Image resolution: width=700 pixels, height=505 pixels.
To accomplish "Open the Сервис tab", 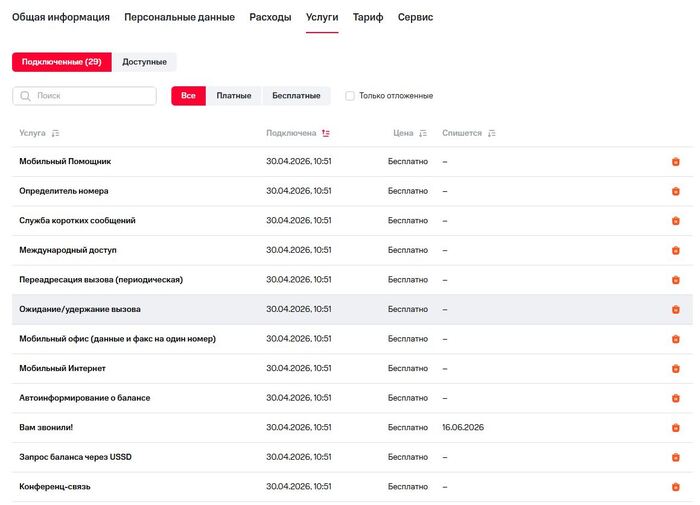I will pos(415,17).
